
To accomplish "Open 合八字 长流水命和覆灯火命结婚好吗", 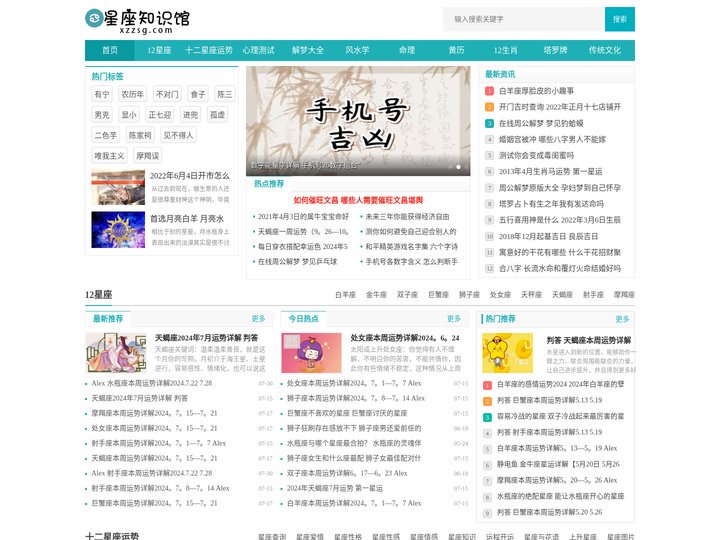I will tap(560, 269).
